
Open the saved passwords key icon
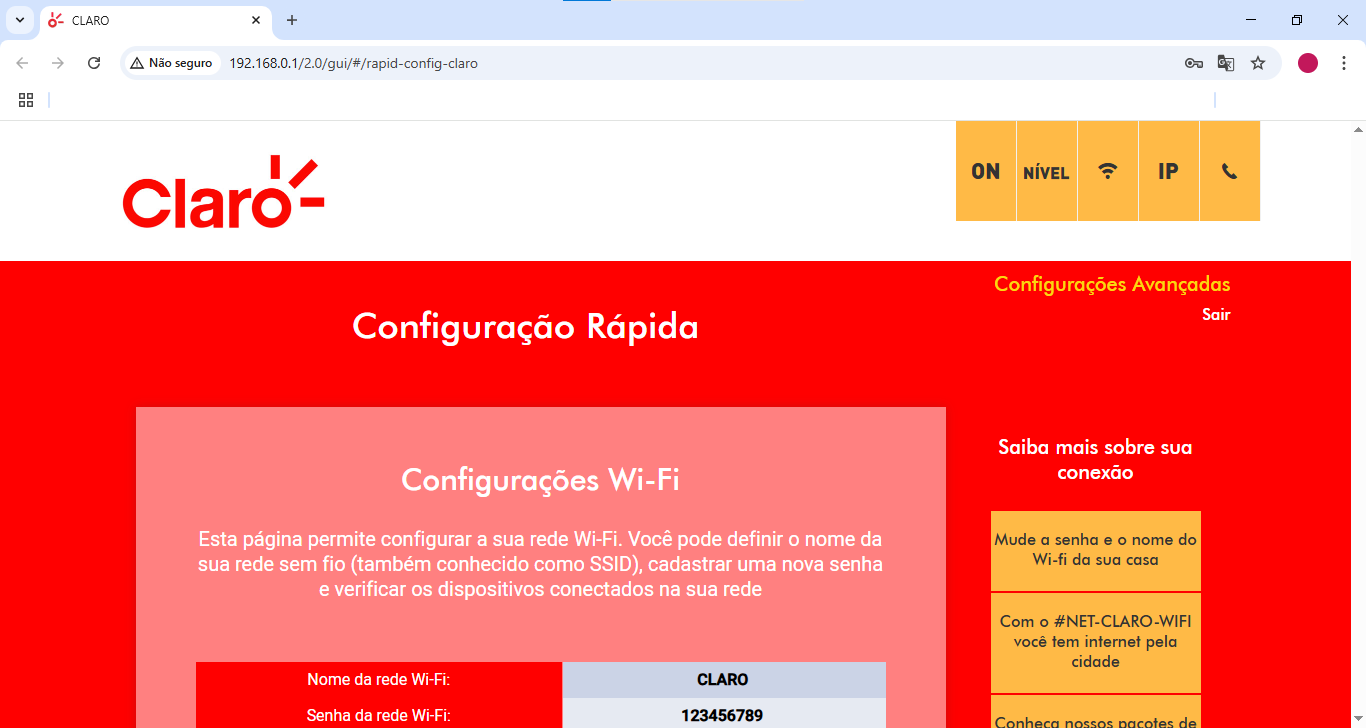coord(1193,63)
